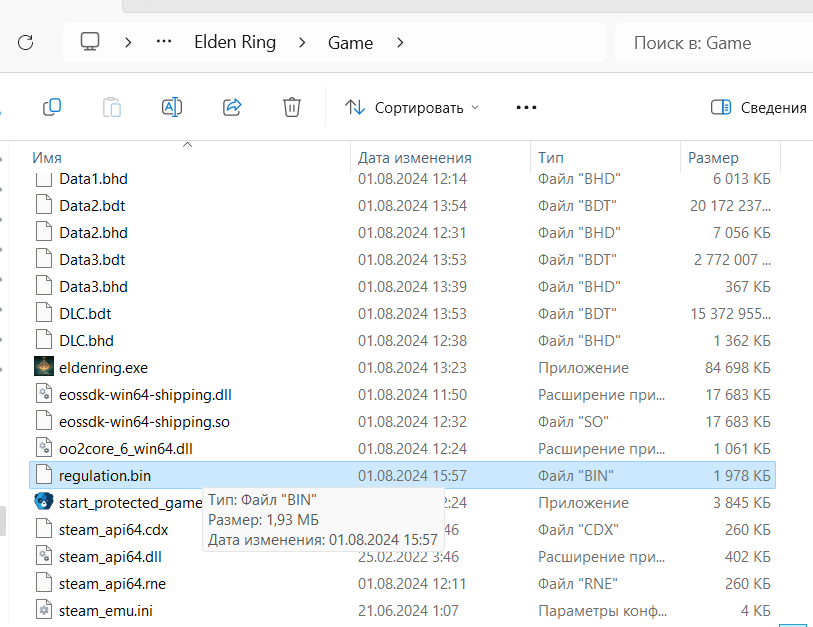Screen dimensions: 813x627
Task: Select the Data1.bhd file
Action: point(93,179)
